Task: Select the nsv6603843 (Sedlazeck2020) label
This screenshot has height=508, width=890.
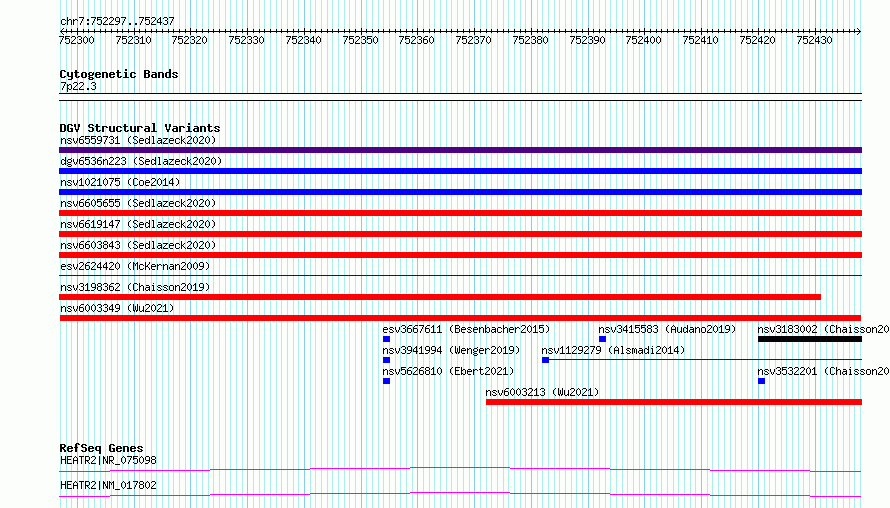Action: (138, 245)
